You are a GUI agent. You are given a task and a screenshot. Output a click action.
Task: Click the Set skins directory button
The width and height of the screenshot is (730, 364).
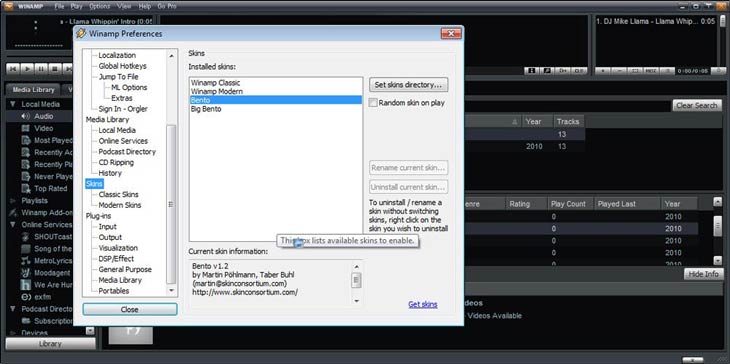tap(408, 85)
